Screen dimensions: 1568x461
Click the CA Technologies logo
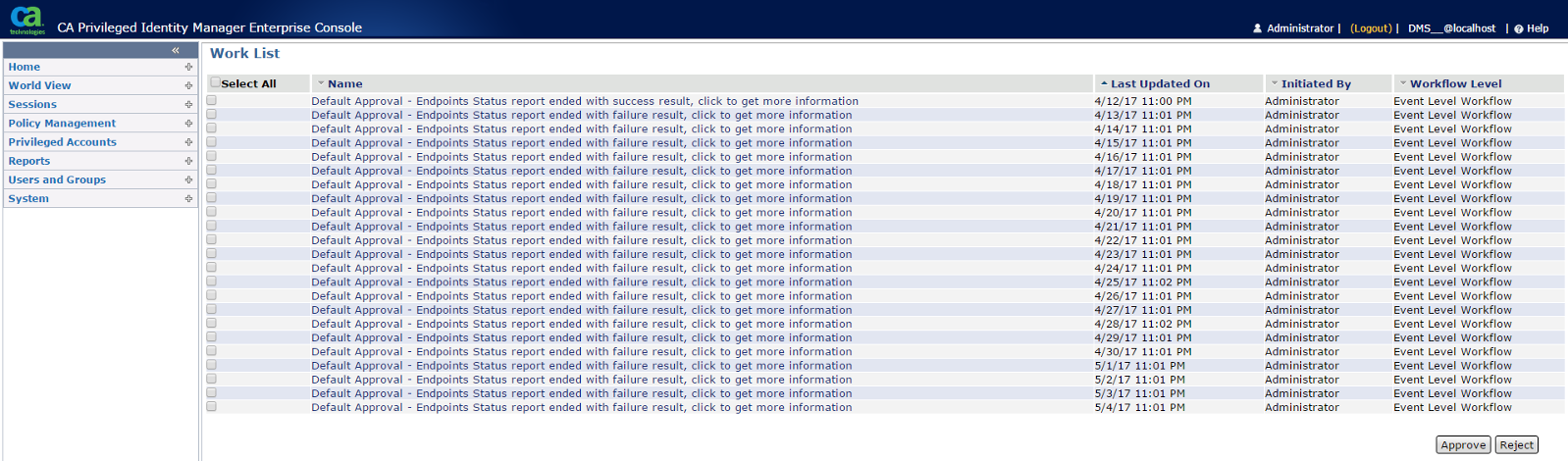[26, 19]
